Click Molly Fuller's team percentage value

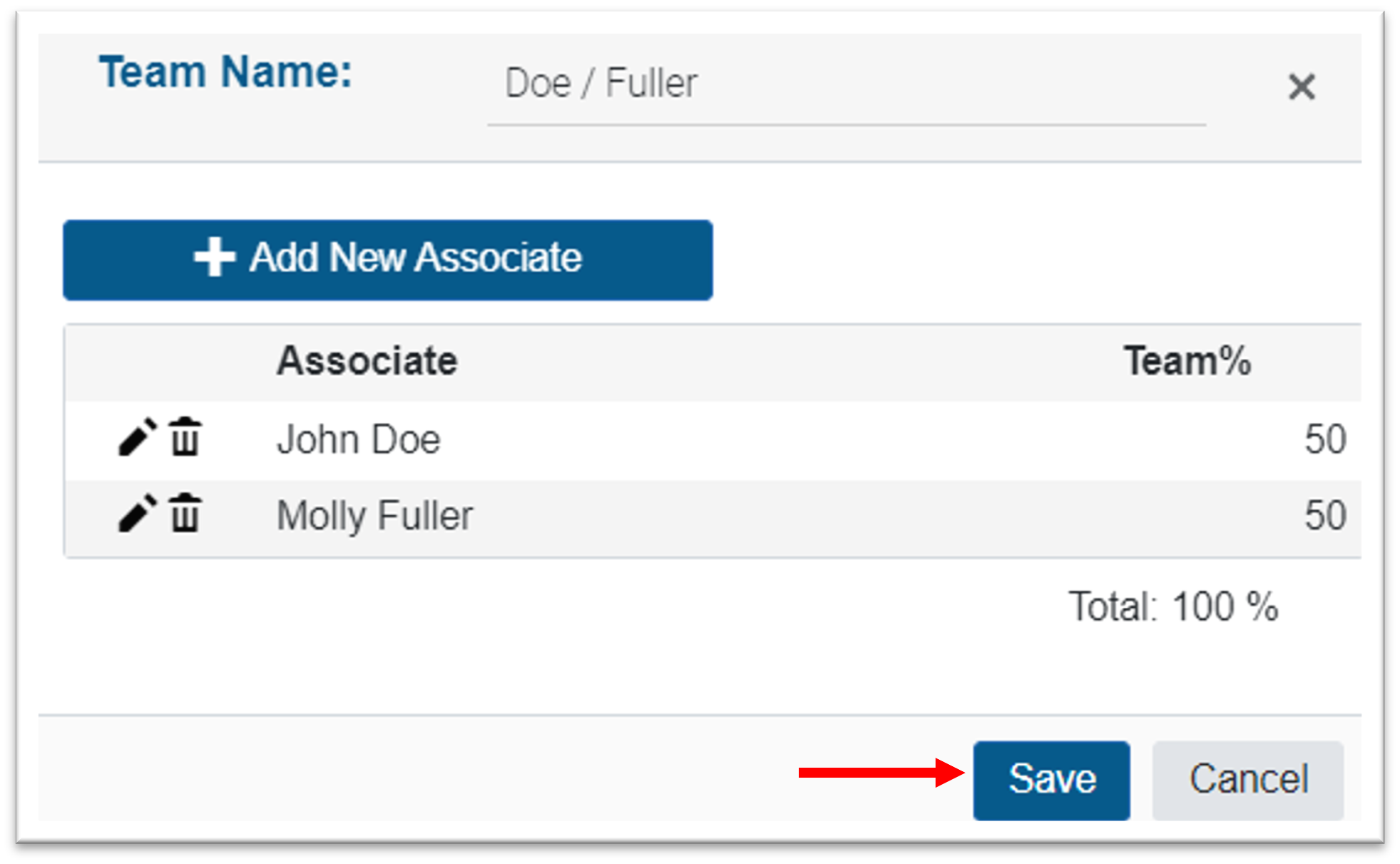(x=1324, y=515)
